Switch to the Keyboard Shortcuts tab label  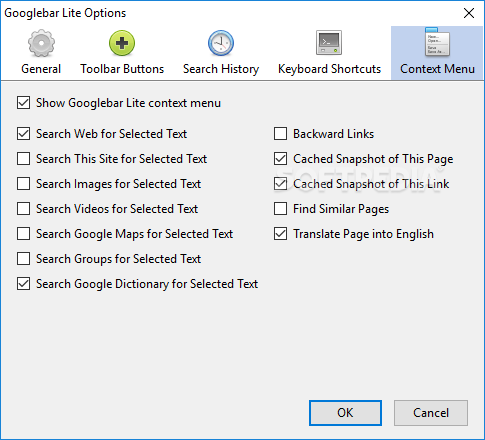click(329, 69)
